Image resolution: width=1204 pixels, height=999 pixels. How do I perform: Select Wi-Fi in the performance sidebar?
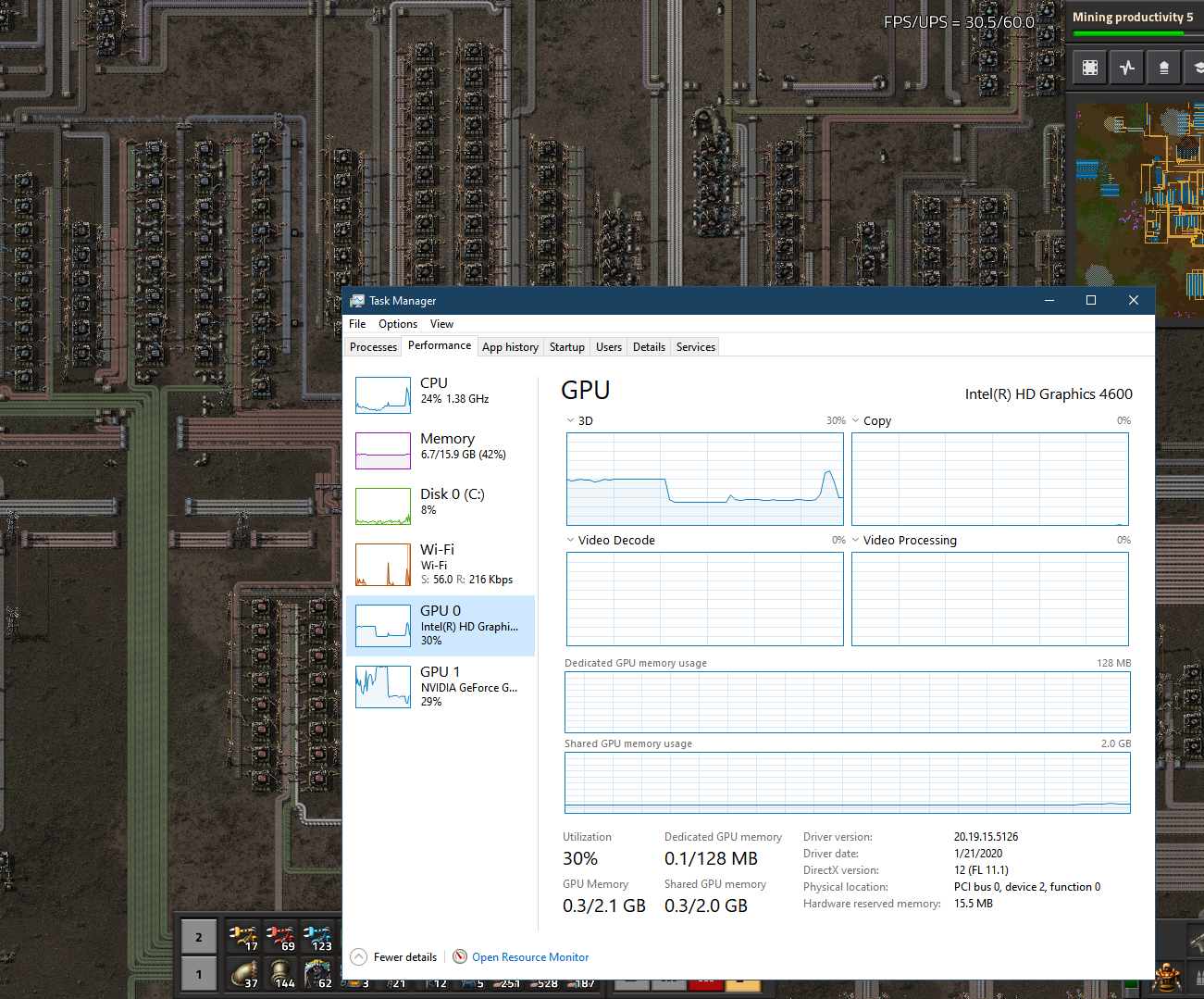click(441, 565)
